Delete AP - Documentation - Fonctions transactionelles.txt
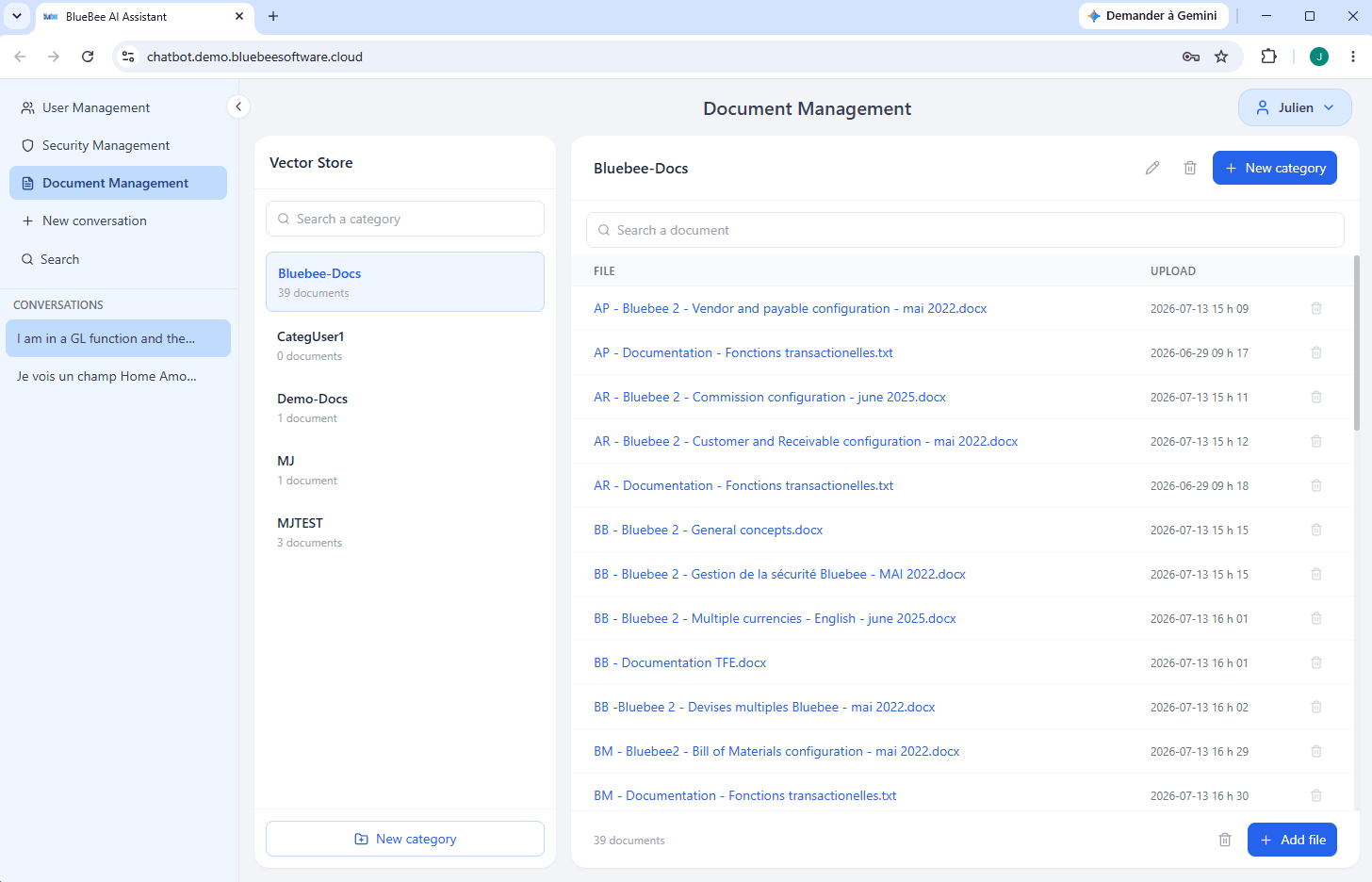 1316,352
